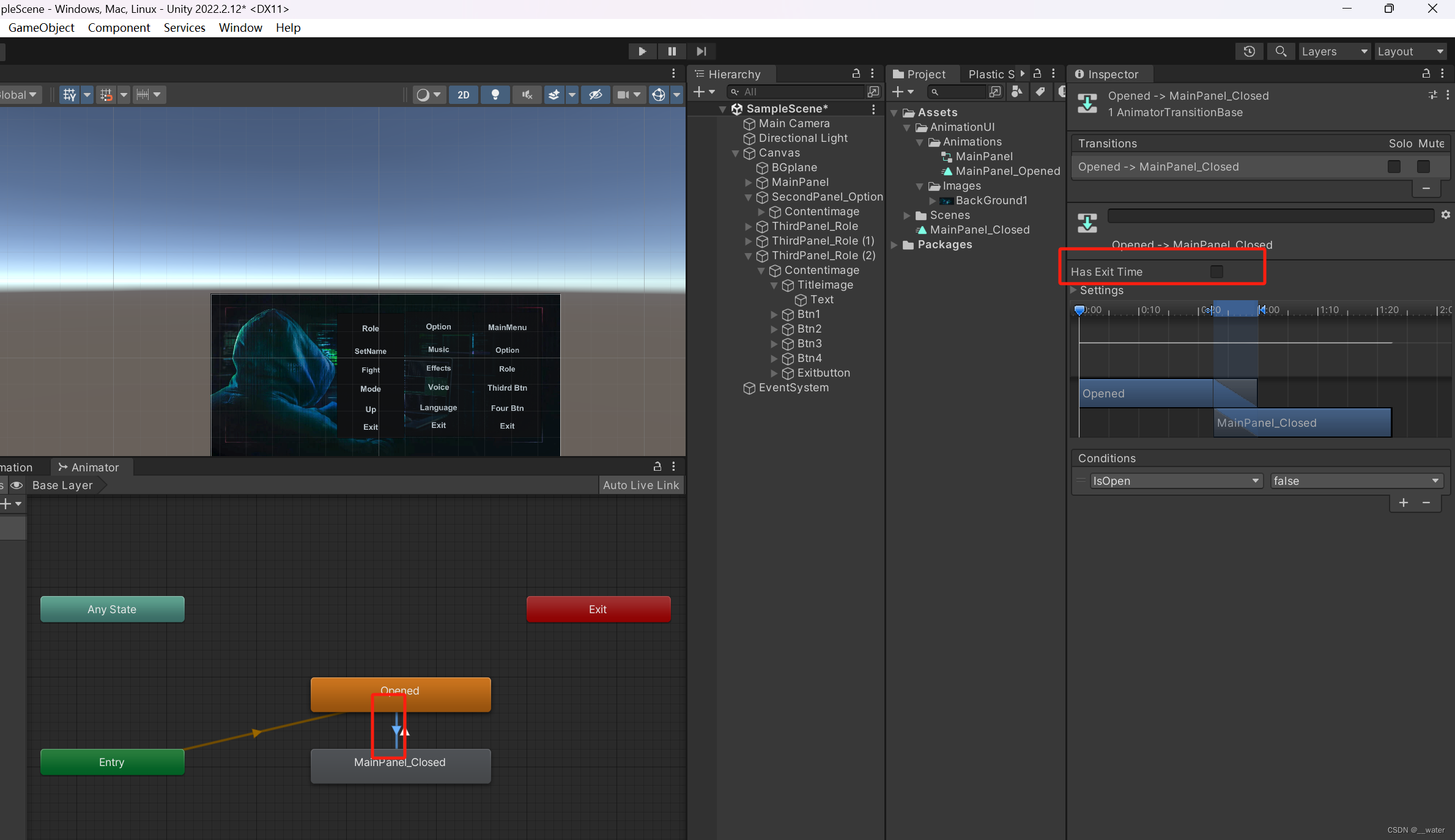This screenshot has height=840, width=1455.
Task: Open the Gizmos dropdown arrow
Action: tap(677, 95)
